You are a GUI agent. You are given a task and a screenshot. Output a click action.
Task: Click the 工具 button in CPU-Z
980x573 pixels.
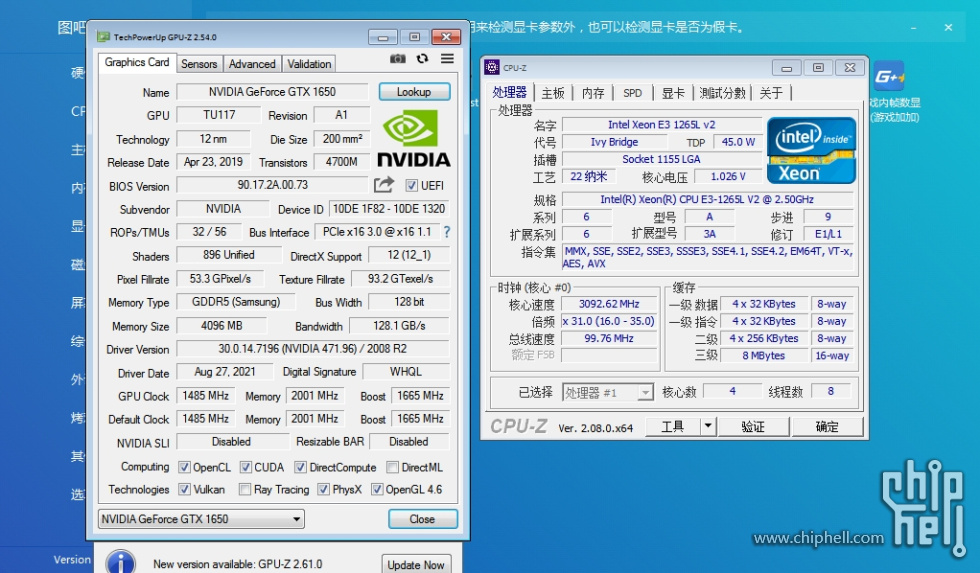tap(672, 427)
